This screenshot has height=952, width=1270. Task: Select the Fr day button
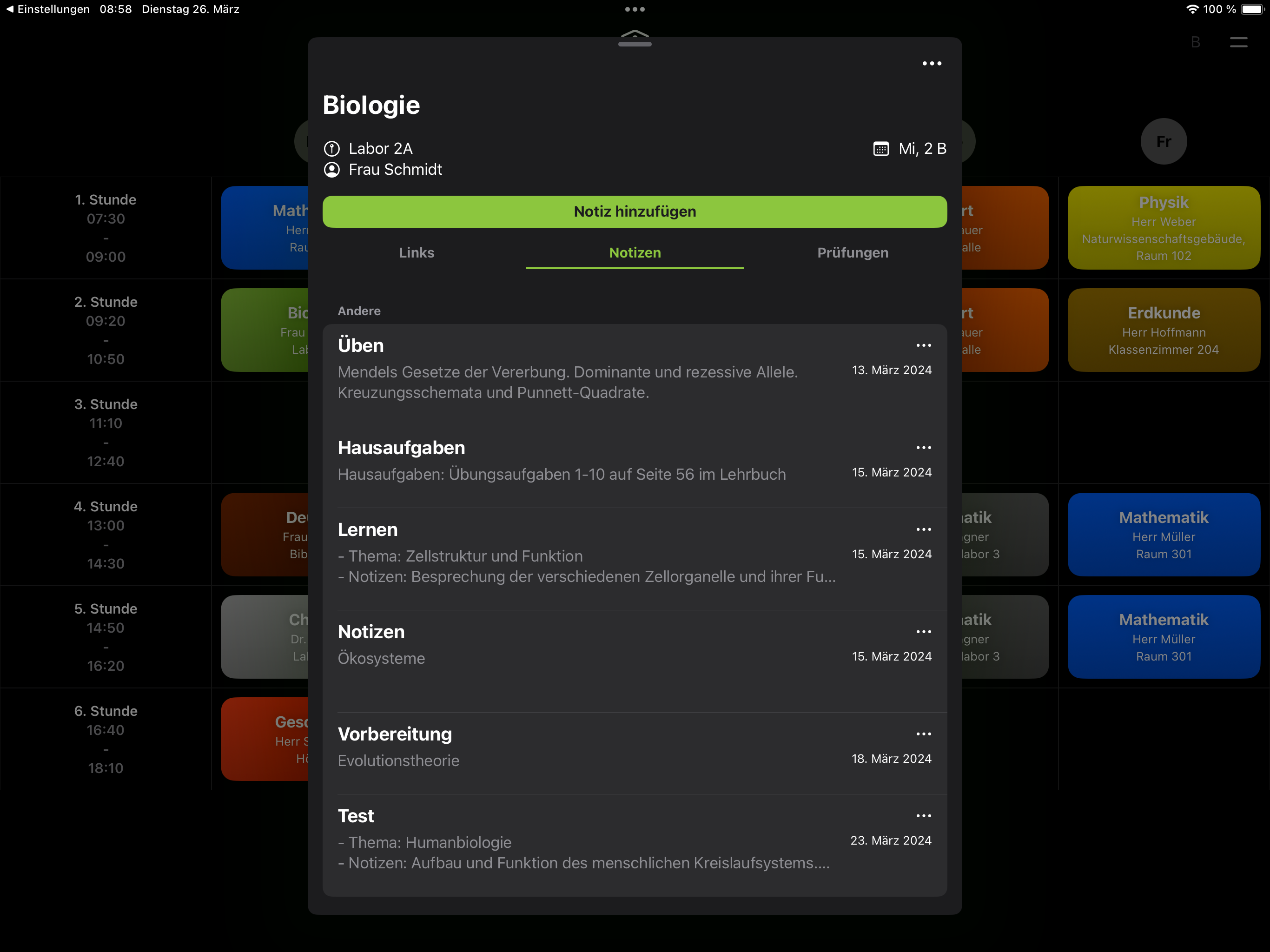pyautogui.click(x=1164, y=141)
